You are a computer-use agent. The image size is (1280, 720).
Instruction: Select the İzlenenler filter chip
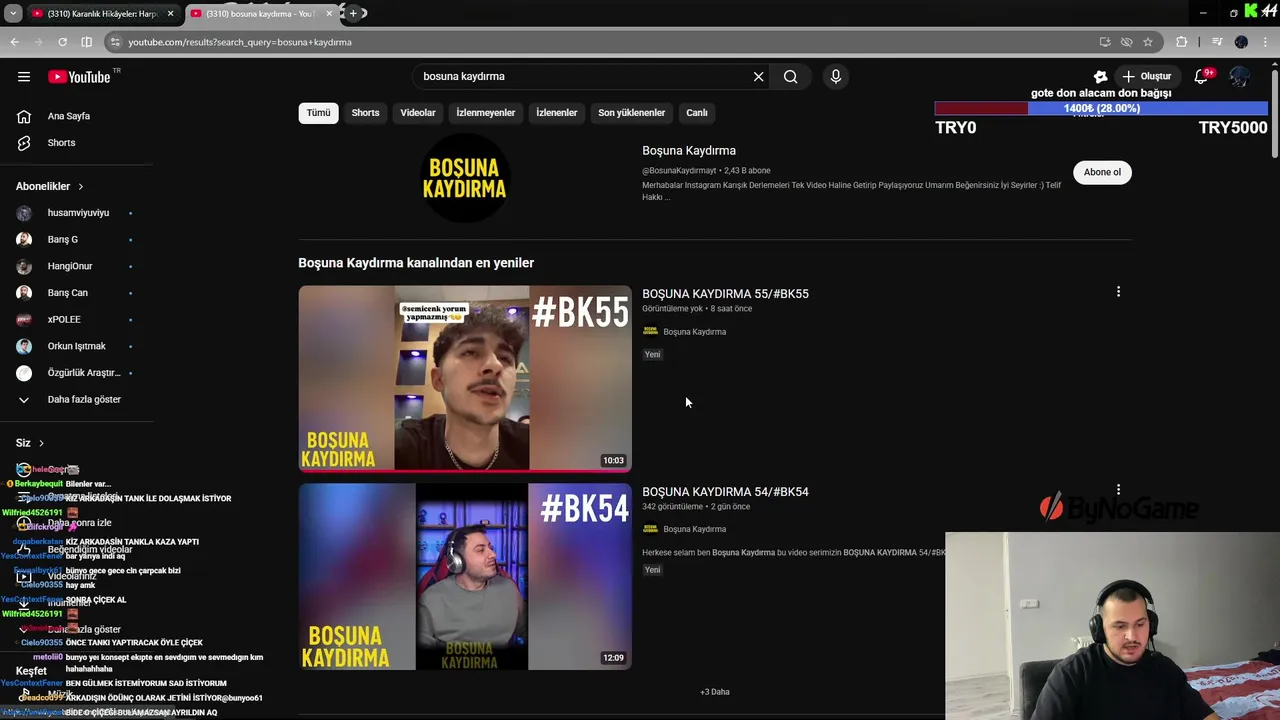coord(556,113)
